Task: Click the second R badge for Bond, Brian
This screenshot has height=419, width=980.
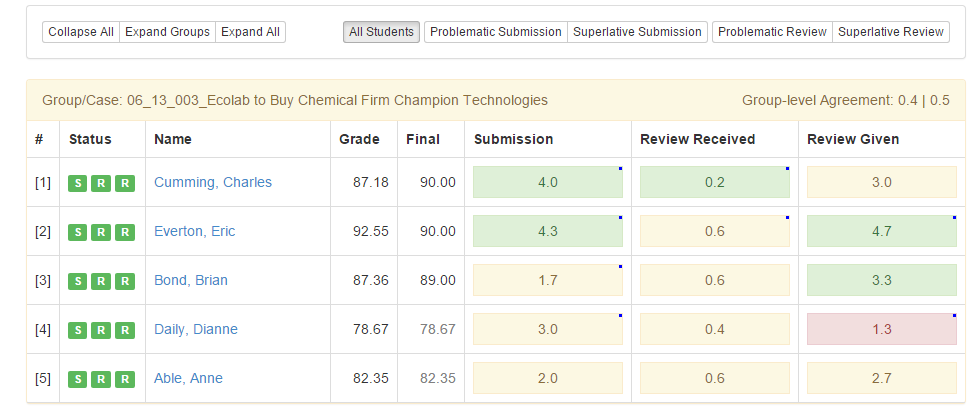Action: click(x=124, y=281)
